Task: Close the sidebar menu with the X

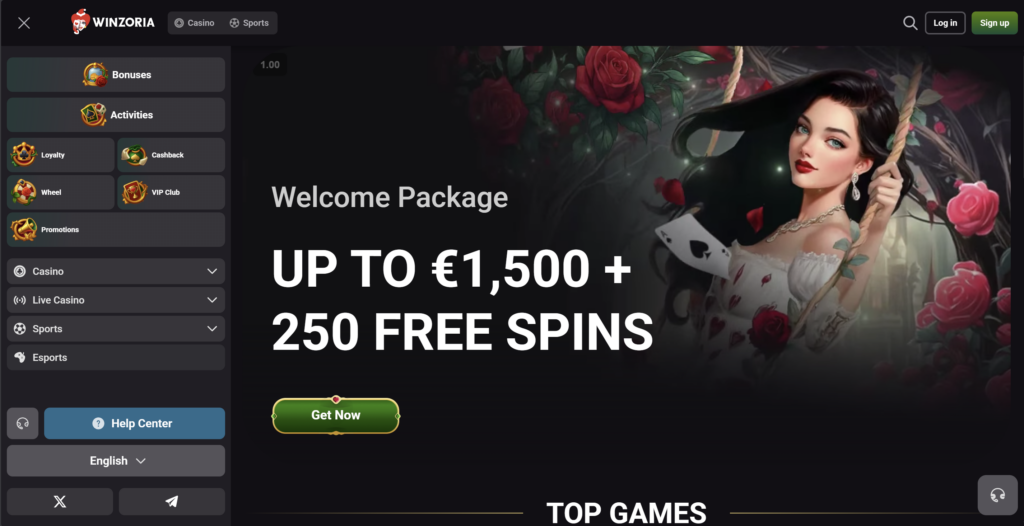Action: [24, 23]
